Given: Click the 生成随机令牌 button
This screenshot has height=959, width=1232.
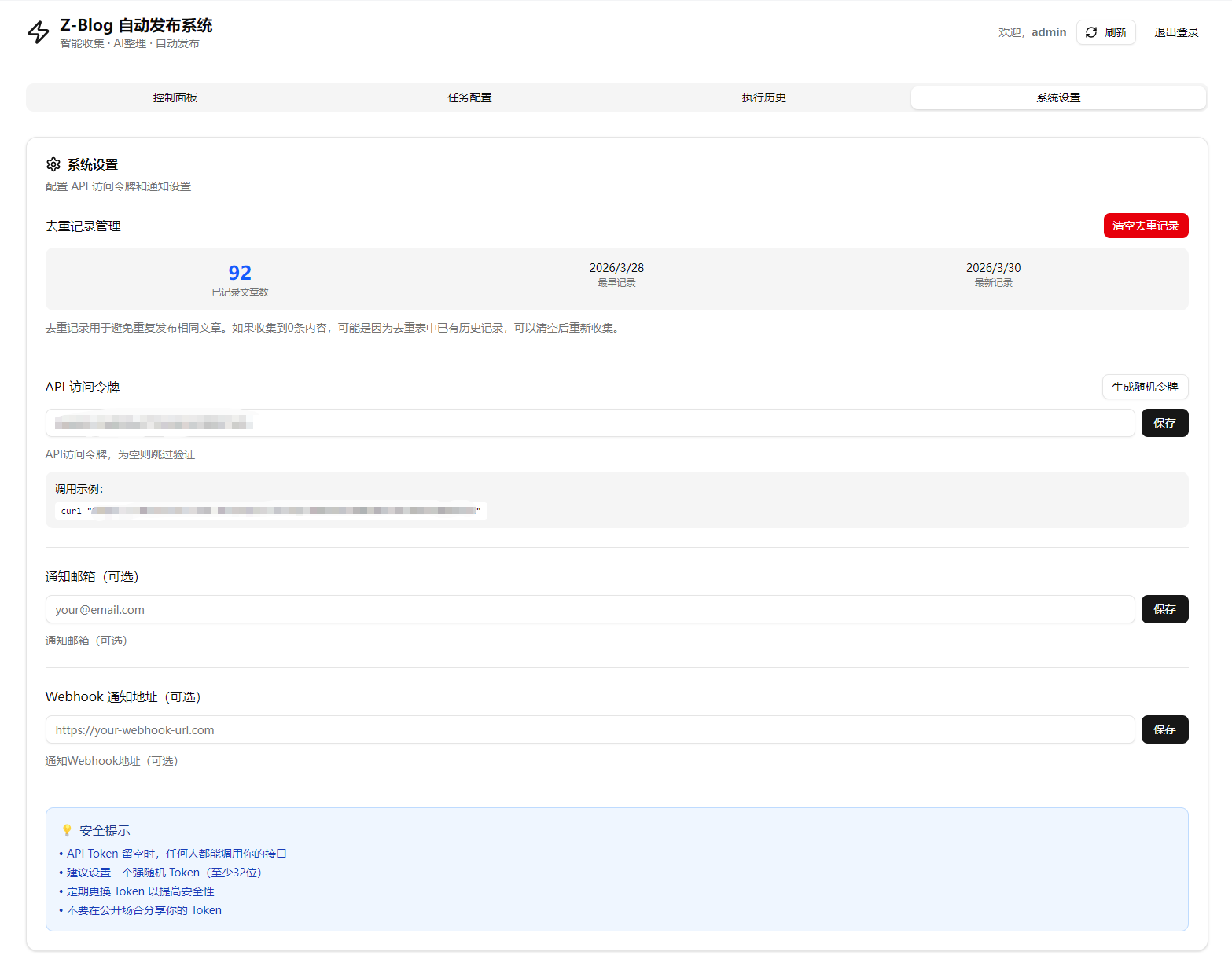Looking at the screenshot, I should tap(1144, 387).
